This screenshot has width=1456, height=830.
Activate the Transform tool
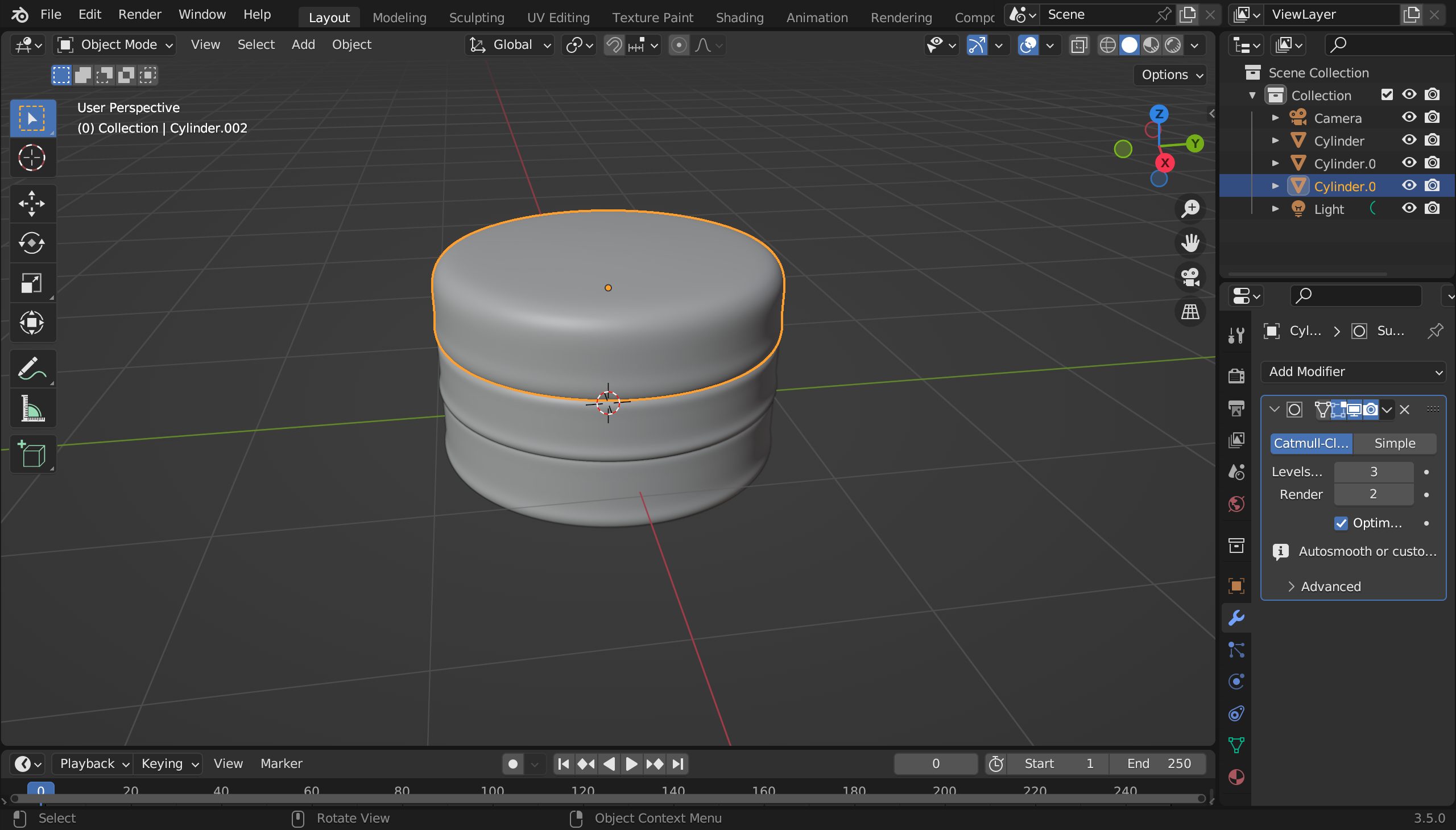[x=32, y=323]
